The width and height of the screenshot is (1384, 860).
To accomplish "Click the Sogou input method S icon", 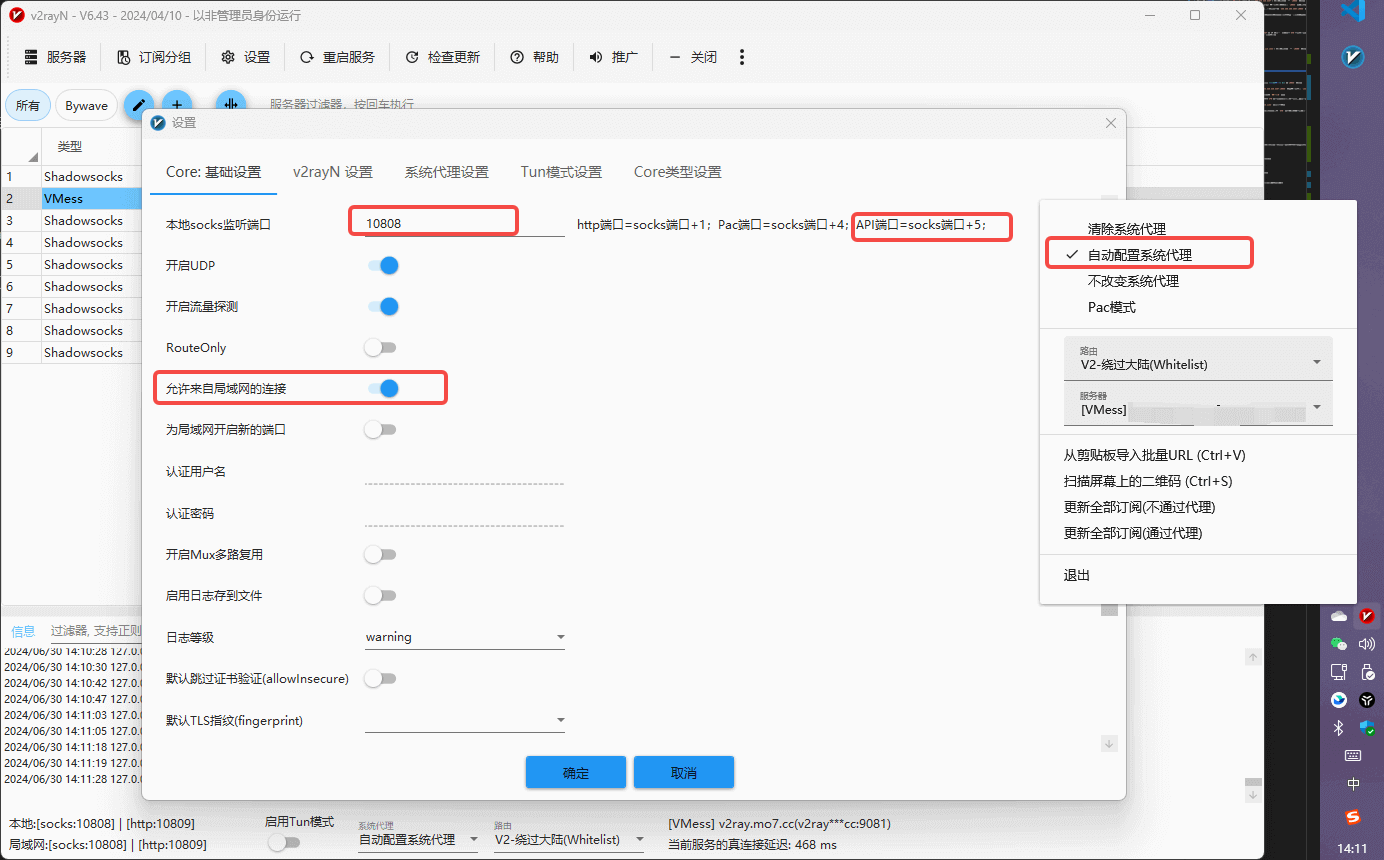I will pos(1353,818).
